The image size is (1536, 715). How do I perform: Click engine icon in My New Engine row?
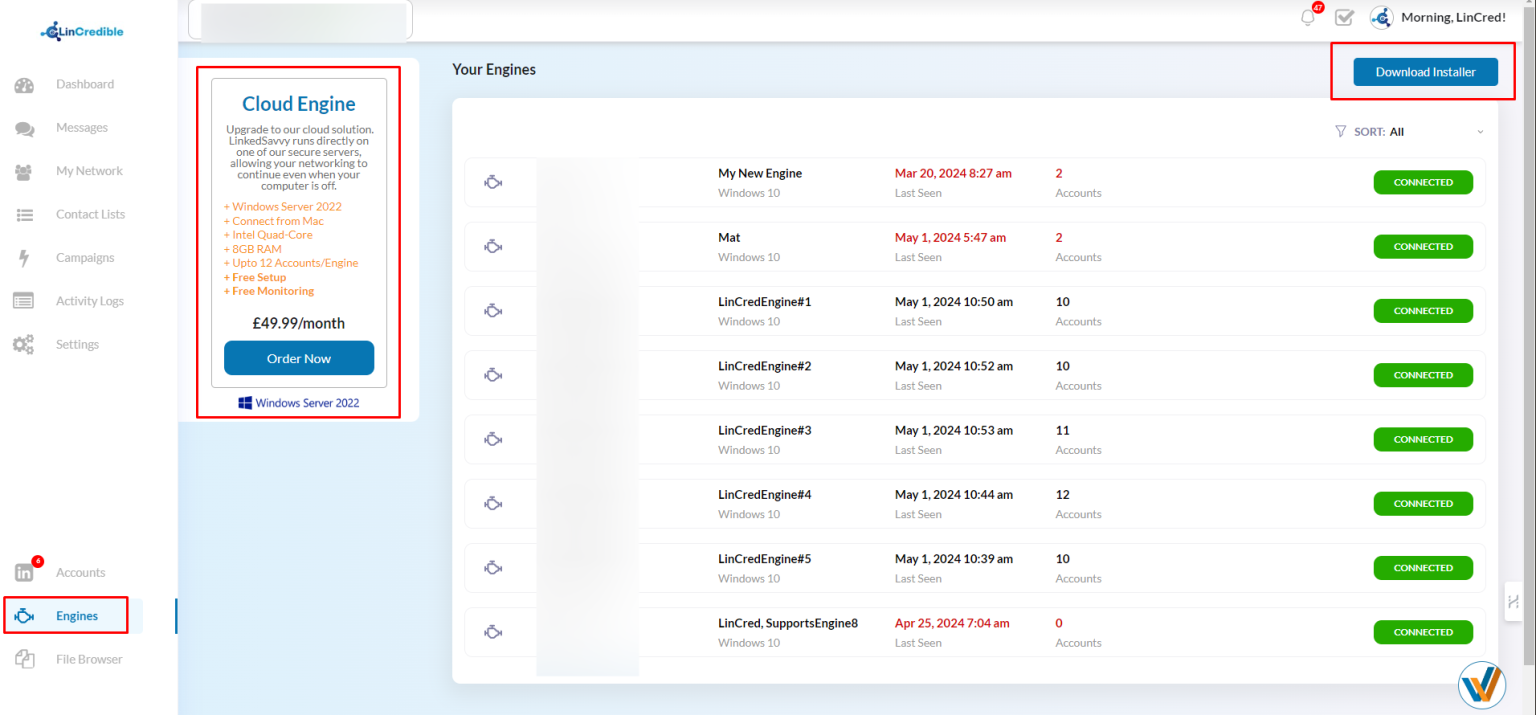pyautogui.click(x=493, y=183)
